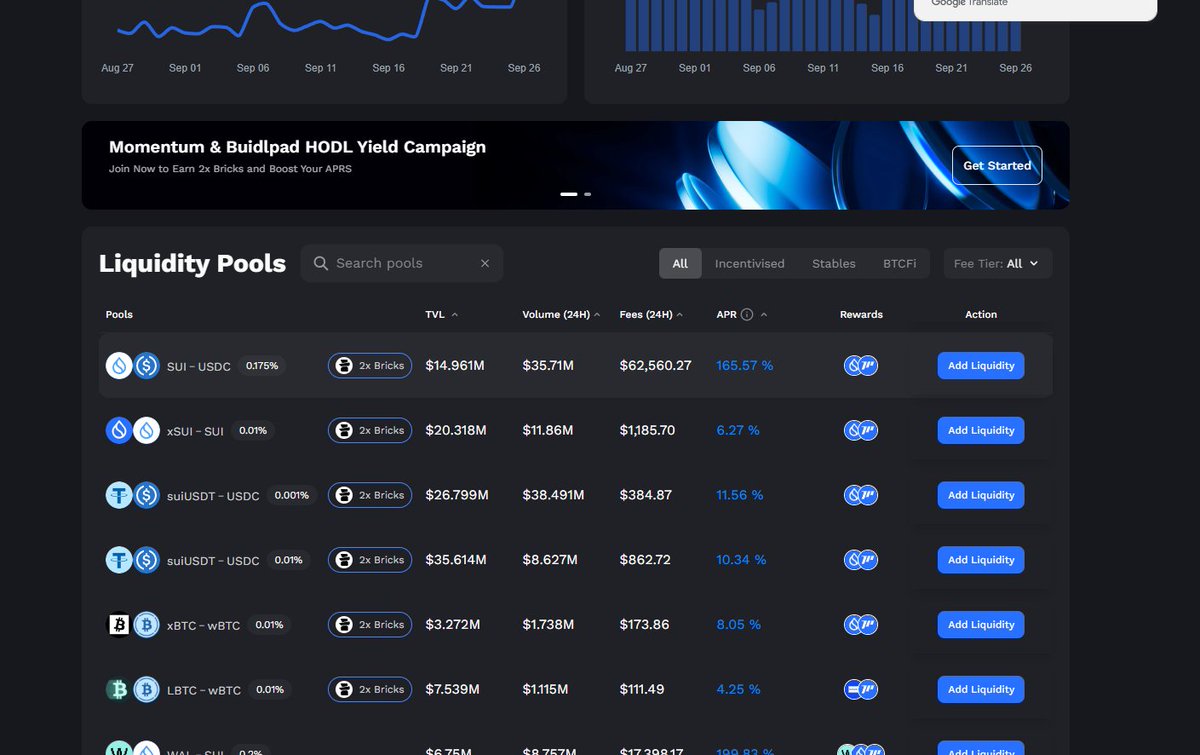This screenshot has height=755, width=1200.
Task: Switch to the Incentivised filter tab
Action: tap(750, 264)
